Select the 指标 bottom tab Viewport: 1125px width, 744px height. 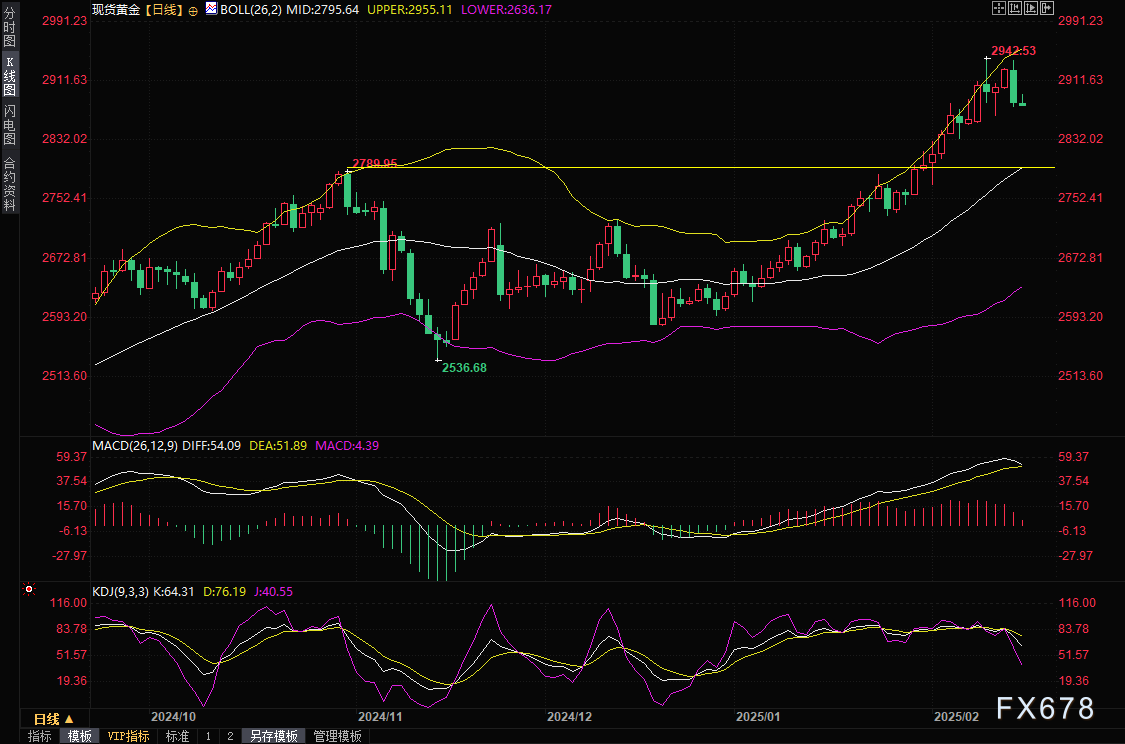40,736
